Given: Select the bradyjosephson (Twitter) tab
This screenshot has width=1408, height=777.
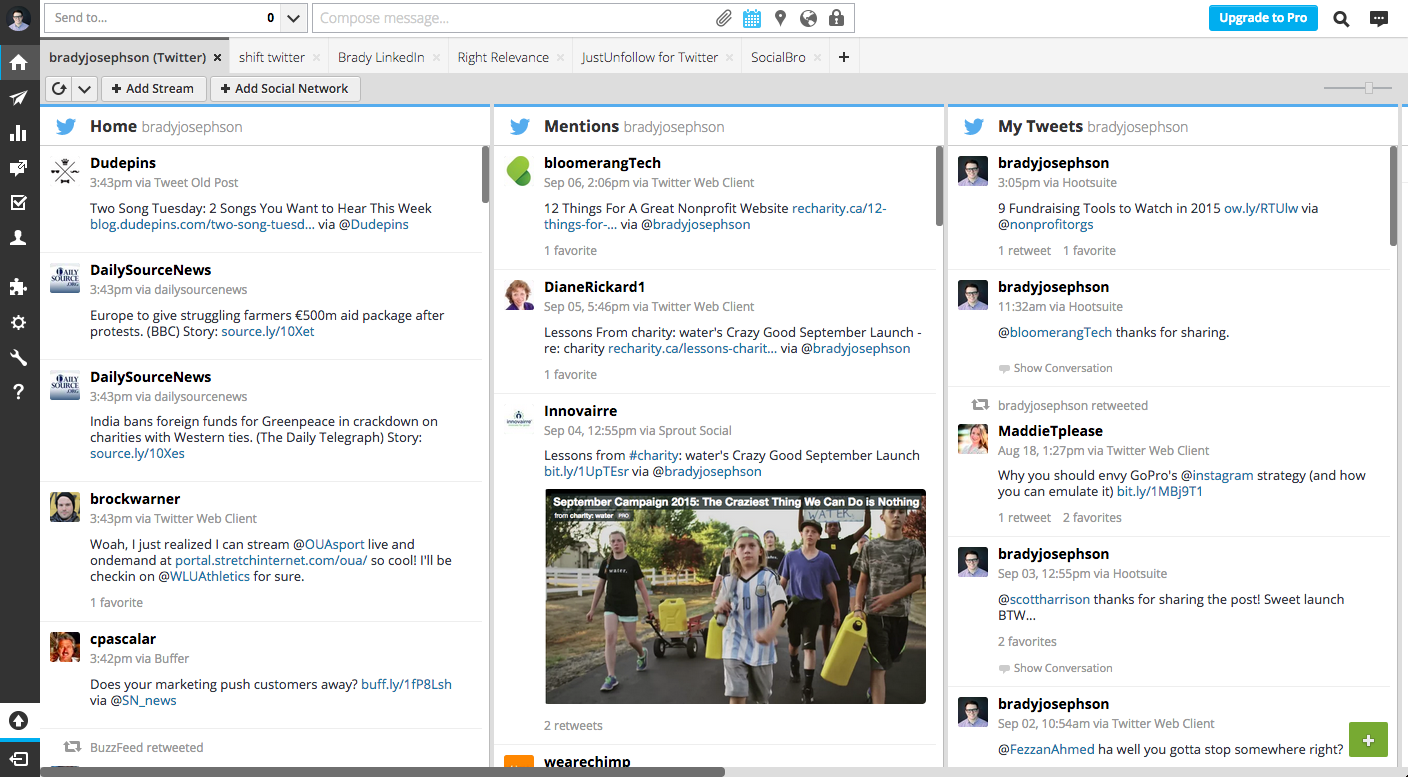Looking at the screenshot, I should point(127,57).
